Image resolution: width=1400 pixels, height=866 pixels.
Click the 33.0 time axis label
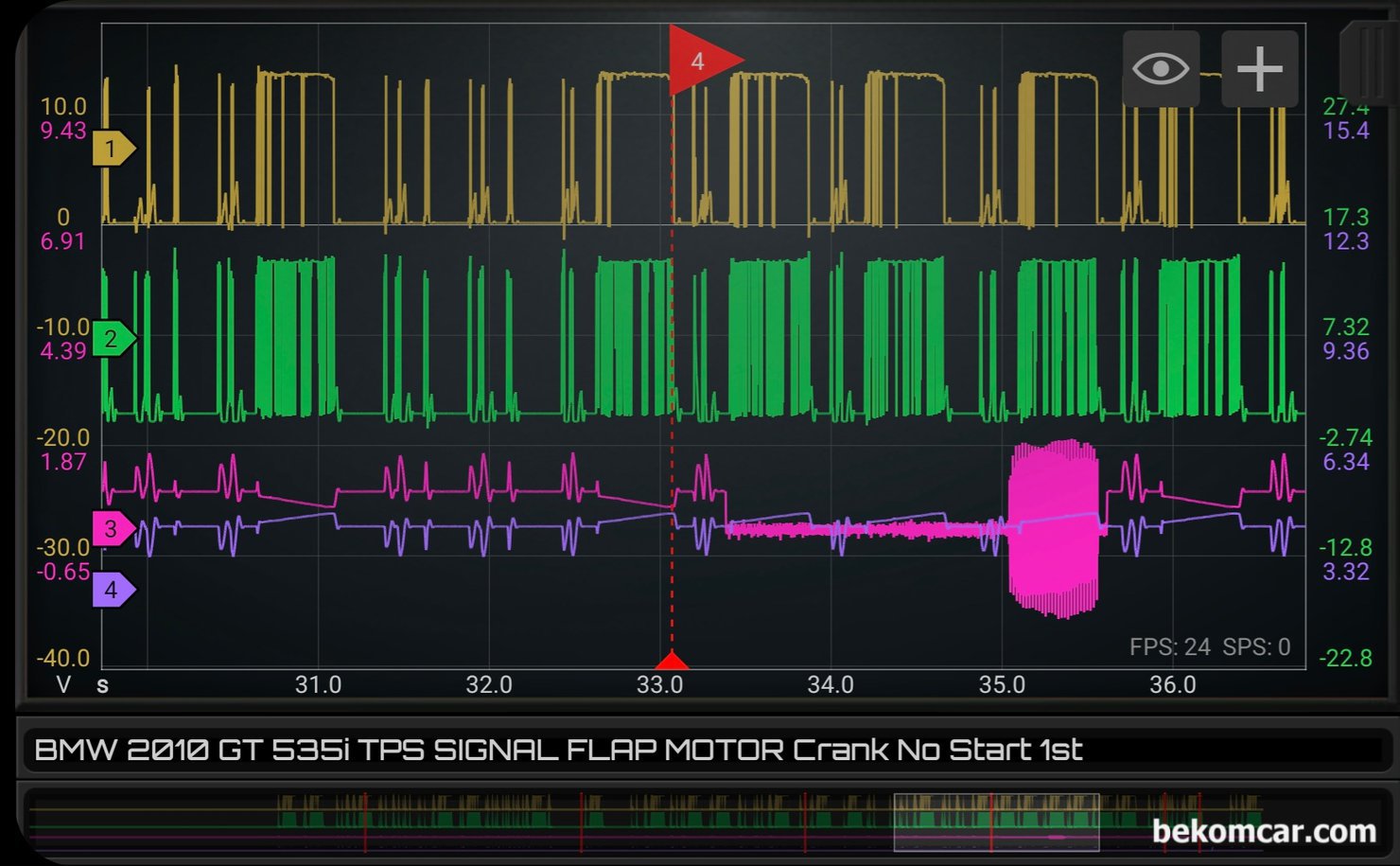pos(659,684)
